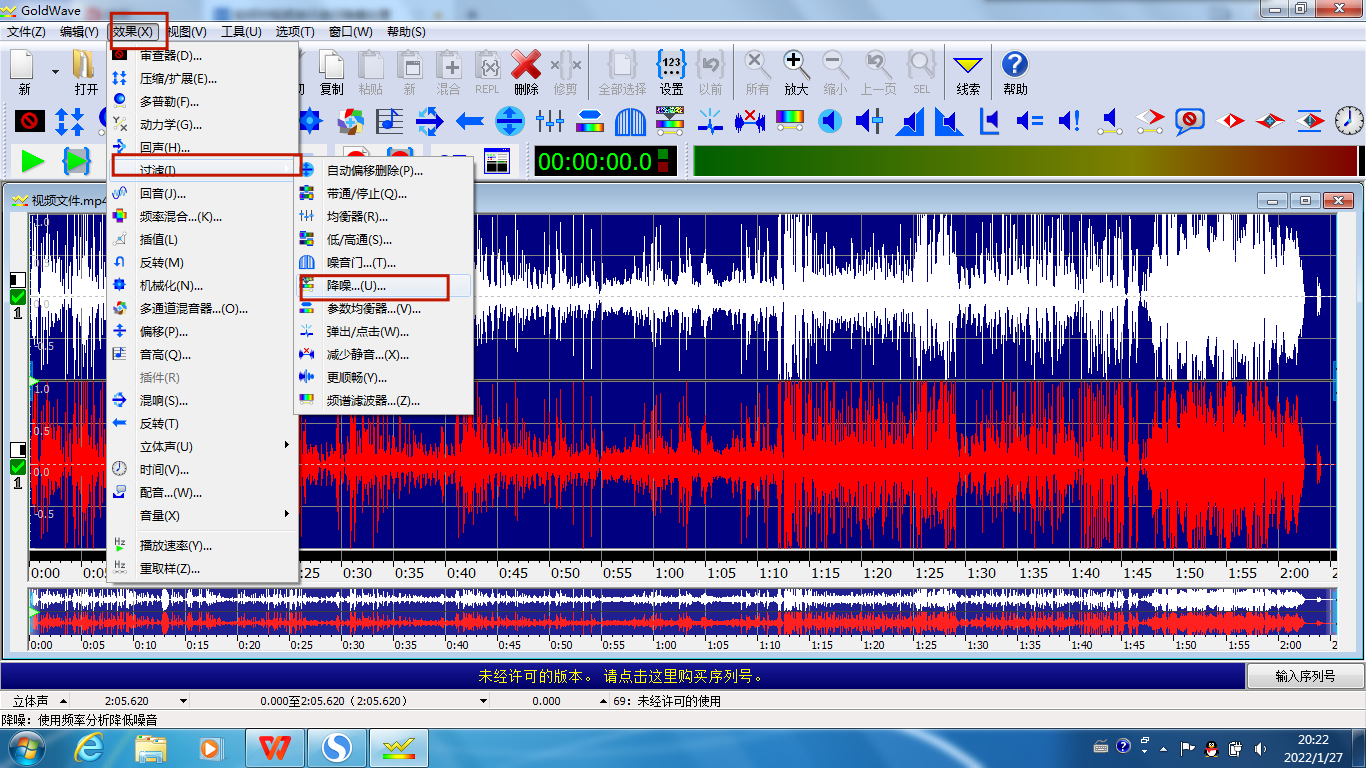Click the speaker with exclamation maximize volume icon
This screenshot has width=1366, height=768.
click(x=1070, y=122)
